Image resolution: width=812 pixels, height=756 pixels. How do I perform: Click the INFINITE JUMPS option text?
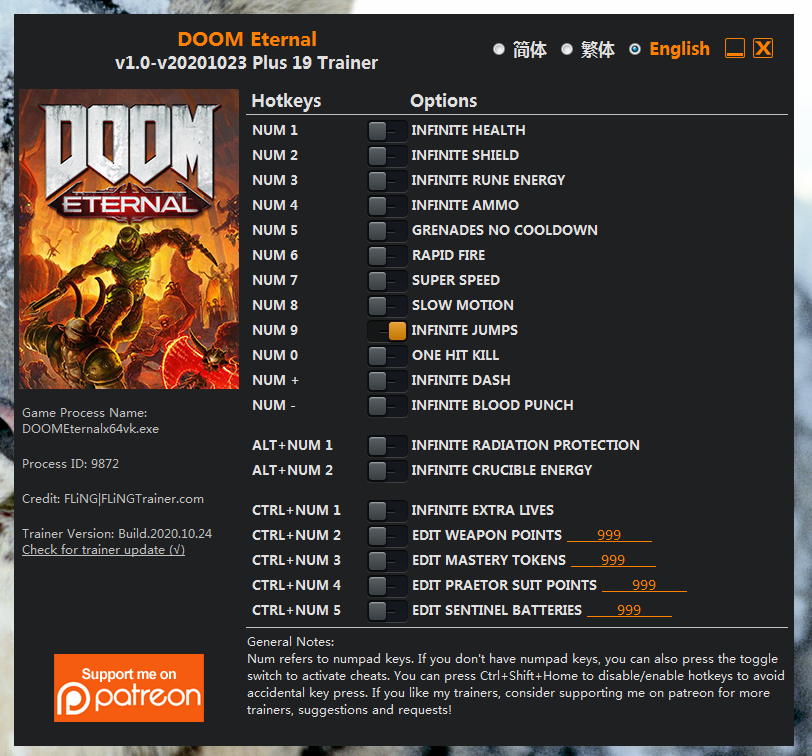(x=465, y=330)
